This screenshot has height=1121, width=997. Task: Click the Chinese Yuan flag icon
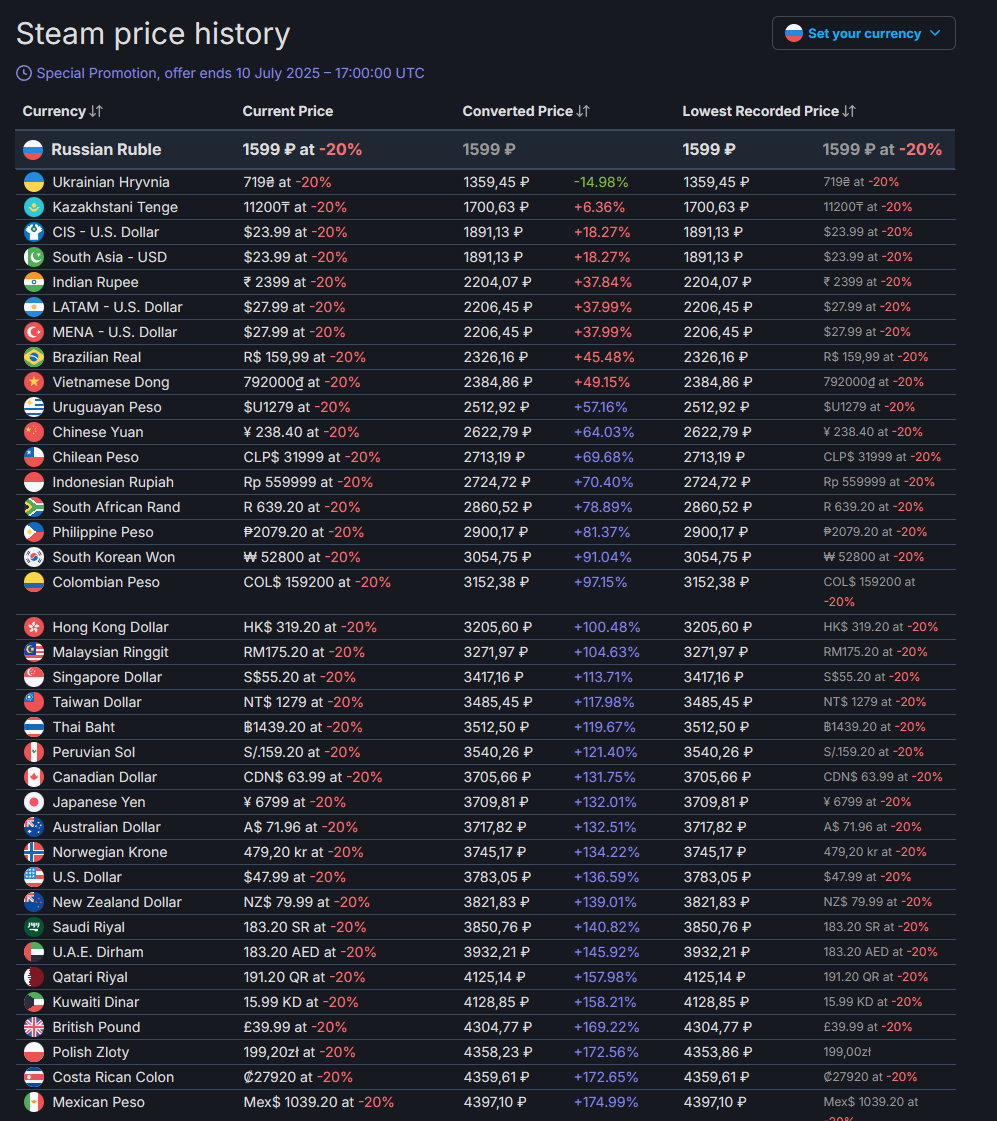[x=34, y=433]
